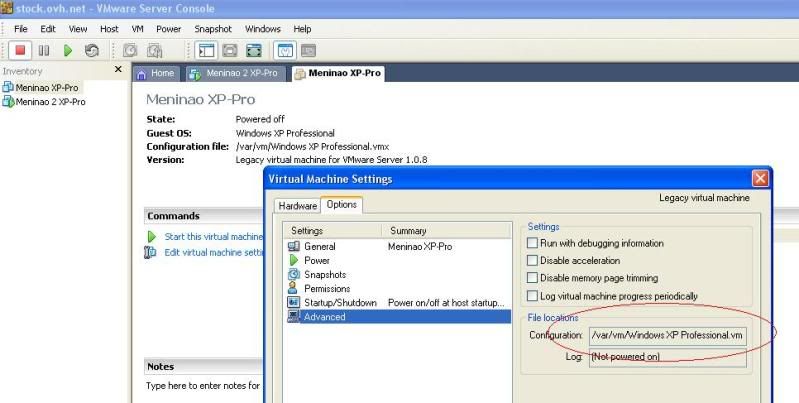Switch to the Hardware tab in settings

298,206
